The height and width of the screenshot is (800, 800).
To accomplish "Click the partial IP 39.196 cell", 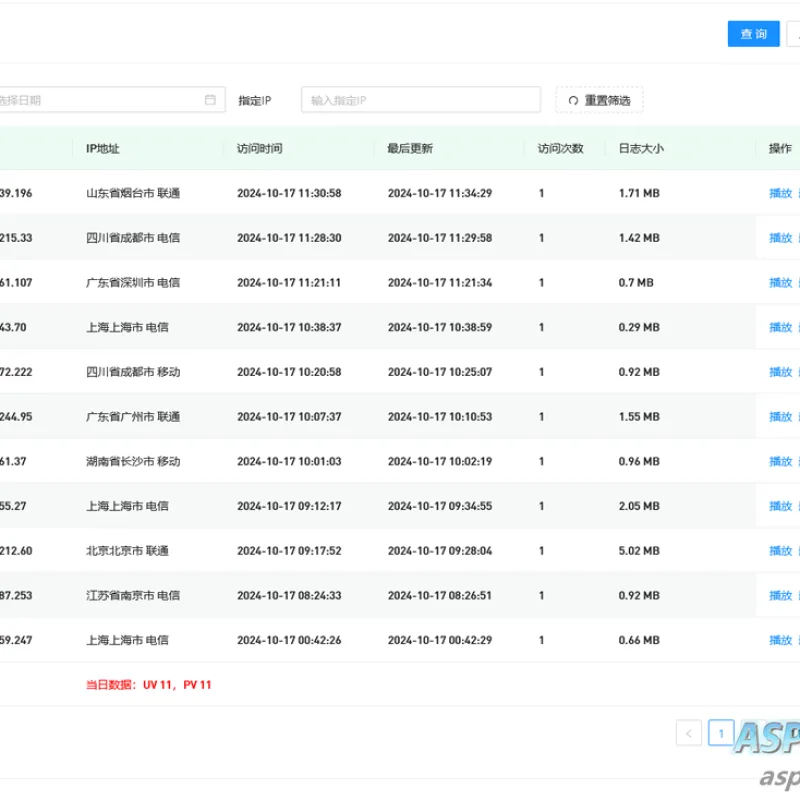I will pyautogui.click(x=16, y=193).
